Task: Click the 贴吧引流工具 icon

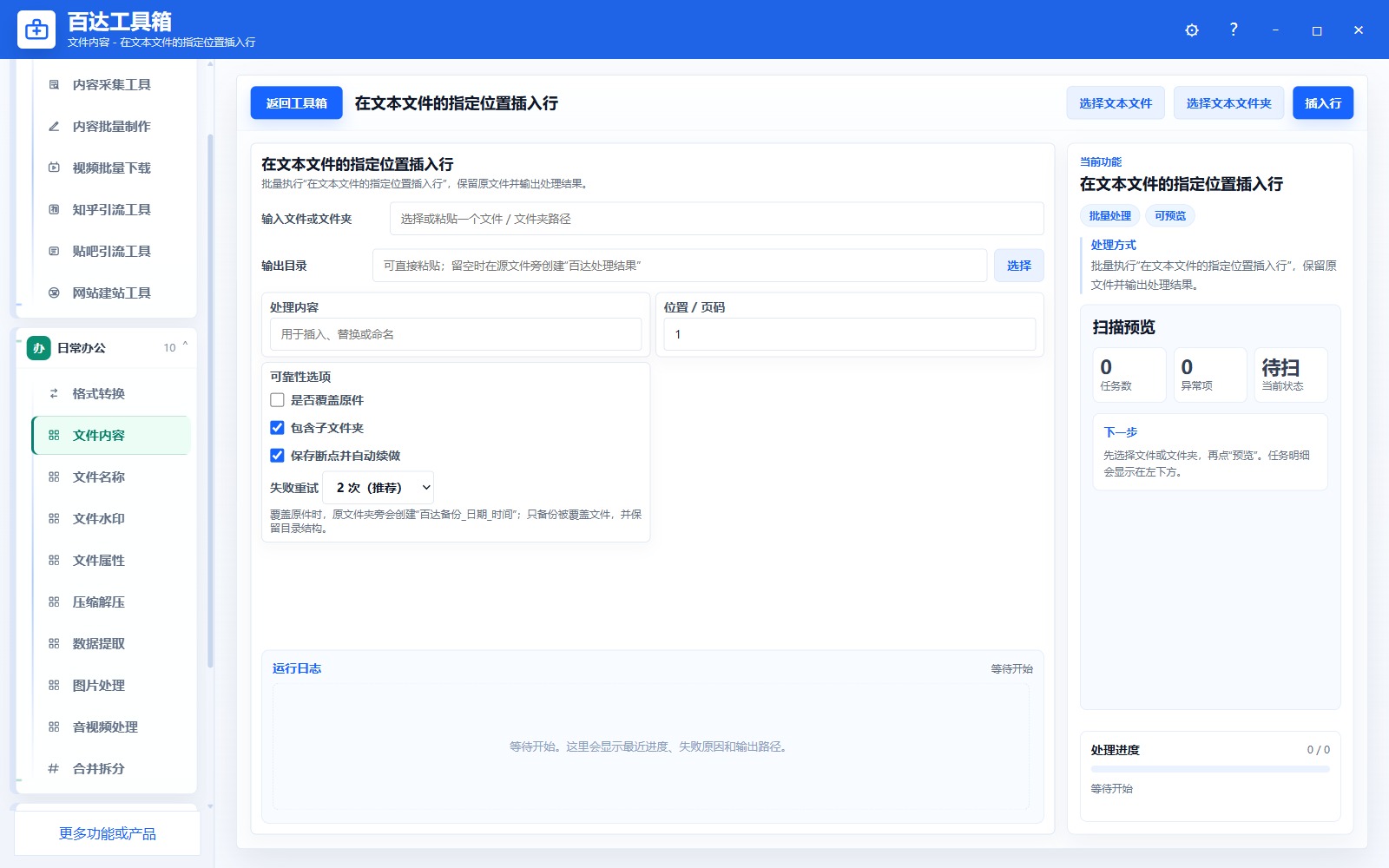Action: pos(54,252)
